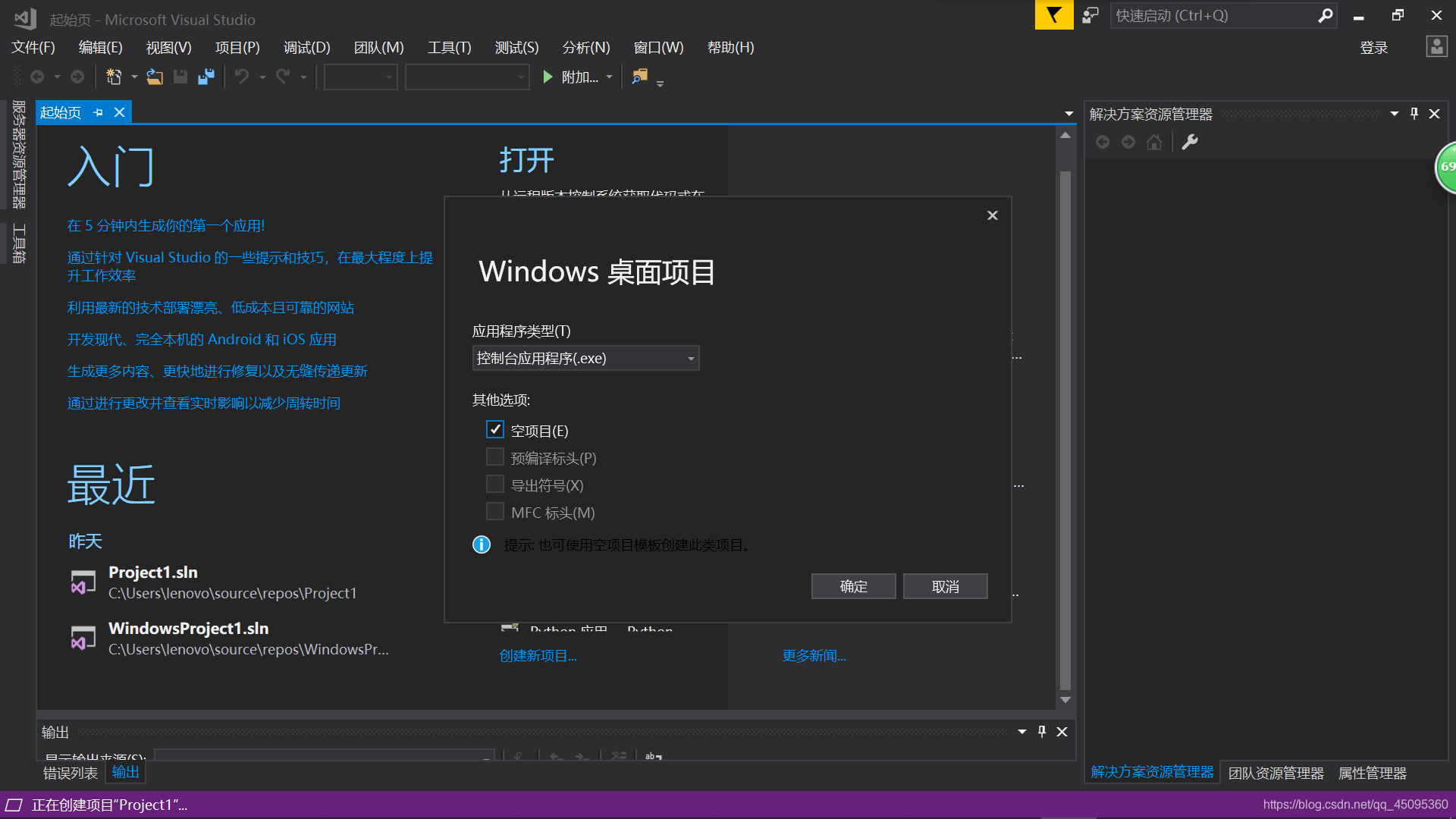Click the Project1.sln solution file icon
1456x819 pixels.
coord(83,582)
